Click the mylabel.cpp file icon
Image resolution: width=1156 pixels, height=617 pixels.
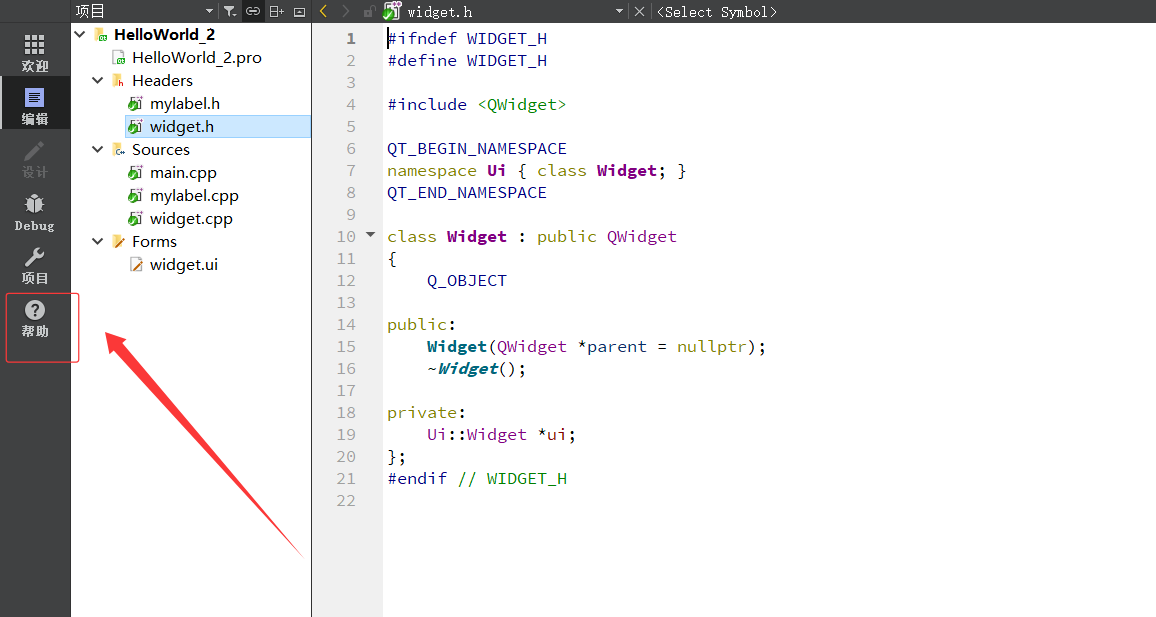point(135,195)
